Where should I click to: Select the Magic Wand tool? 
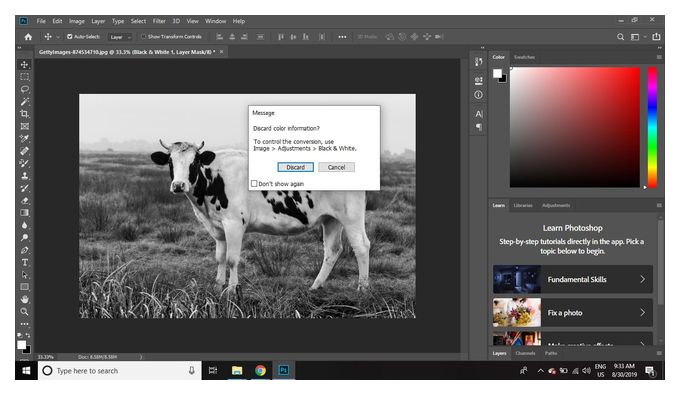(x=25, y=101)
